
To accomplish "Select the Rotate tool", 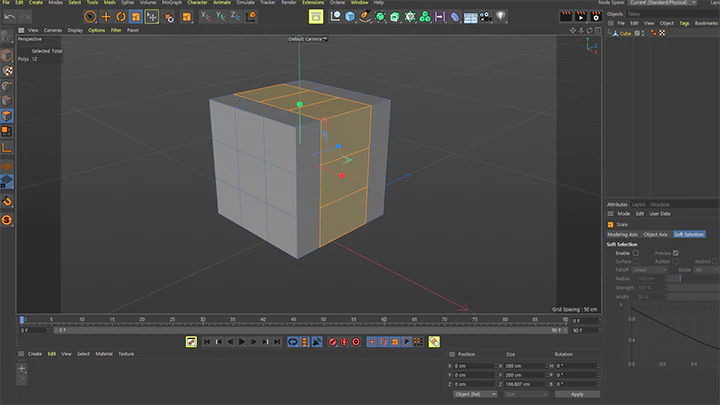I will [121, 17].
